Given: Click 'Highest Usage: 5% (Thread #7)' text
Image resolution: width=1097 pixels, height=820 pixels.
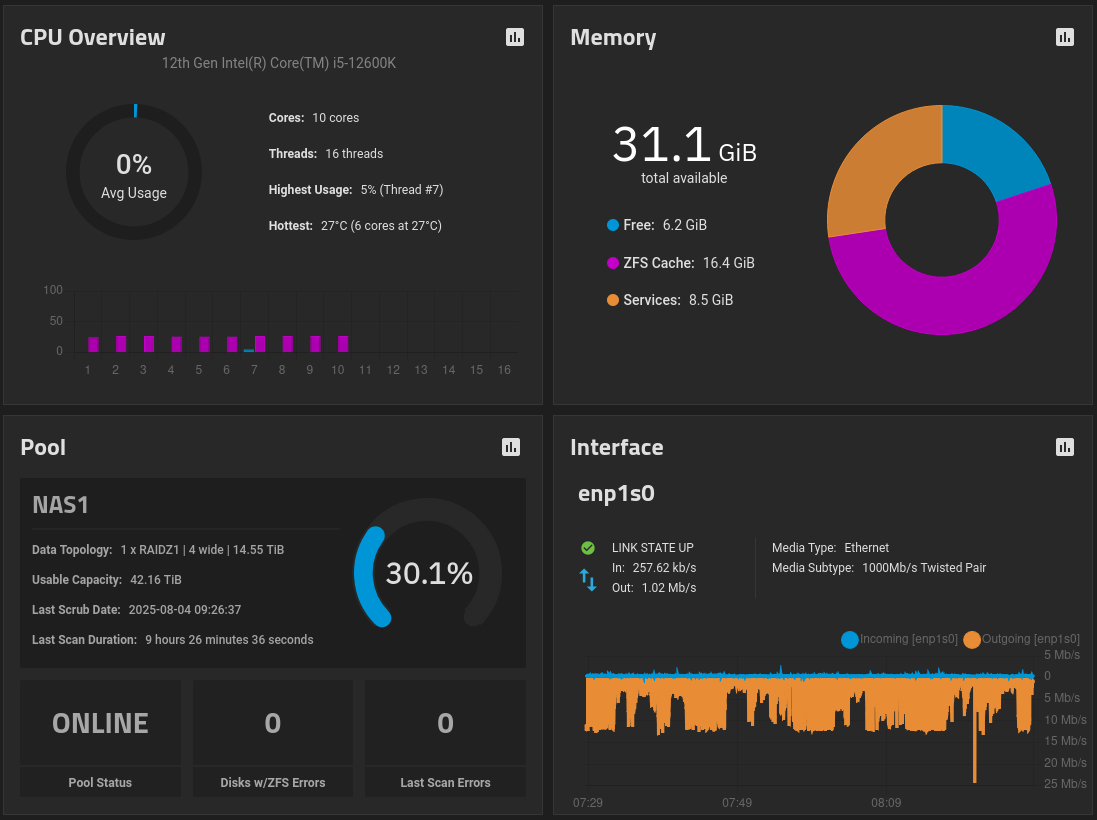Looking at the screenshot, I should point(356,190).
